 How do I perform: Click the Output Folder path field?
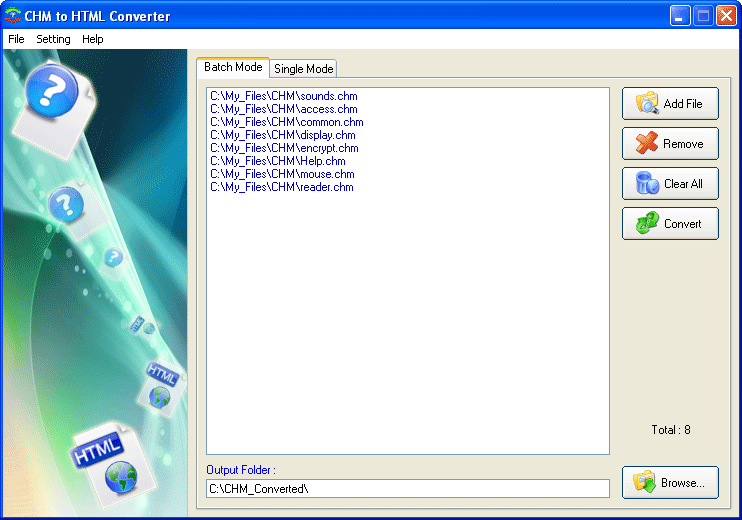pyautogui.click(x=407, y=488)
